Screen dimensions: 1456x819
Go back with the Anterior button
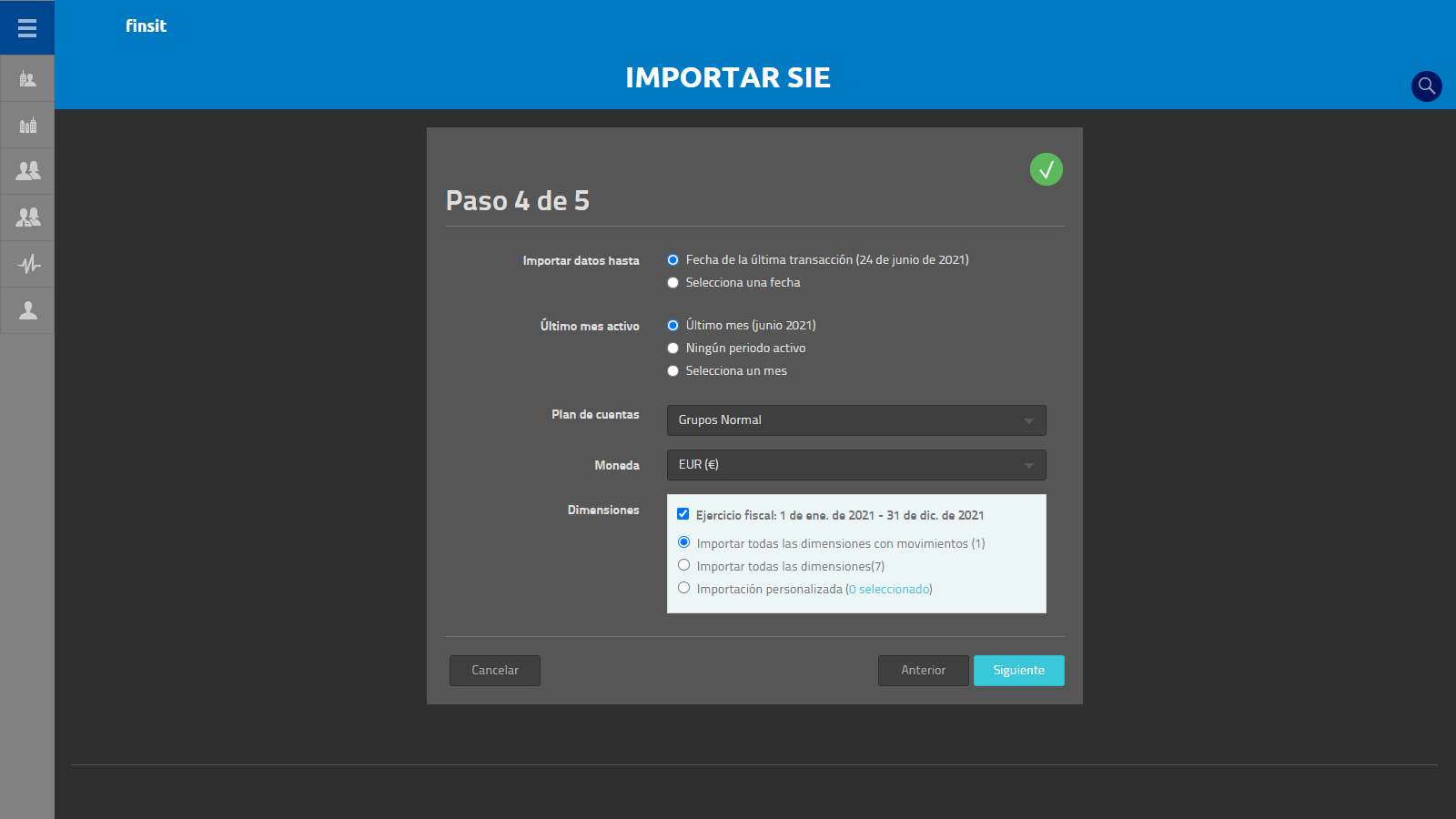pyautogui.click(x=924, y=671)
